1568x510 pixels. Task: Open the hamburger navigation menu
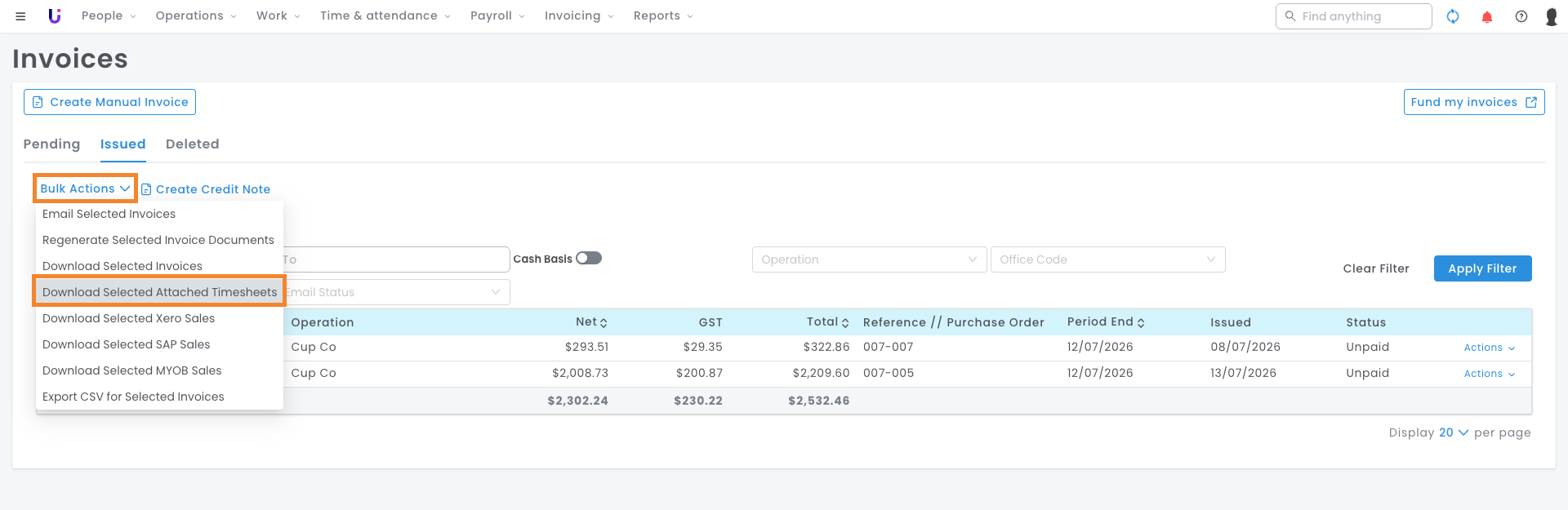click(x=20, y=16)
